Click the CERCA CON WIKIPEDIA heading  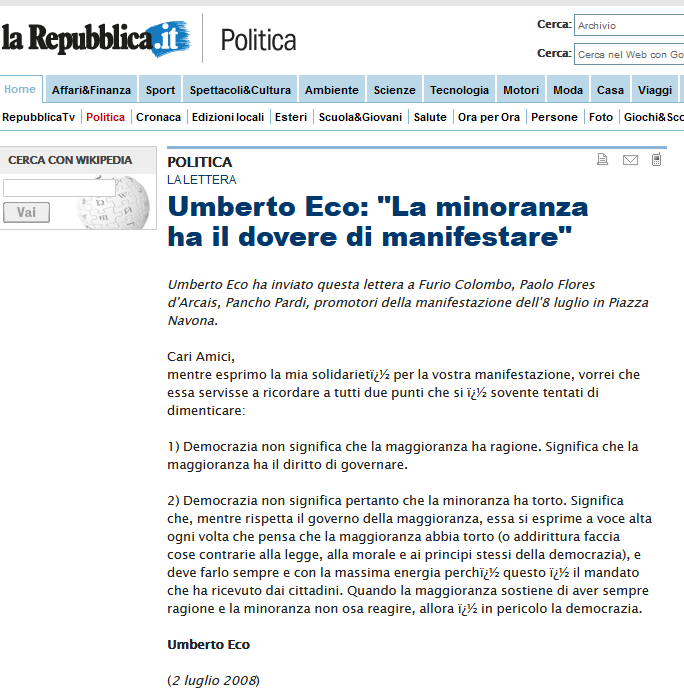[x=70, y=160]
